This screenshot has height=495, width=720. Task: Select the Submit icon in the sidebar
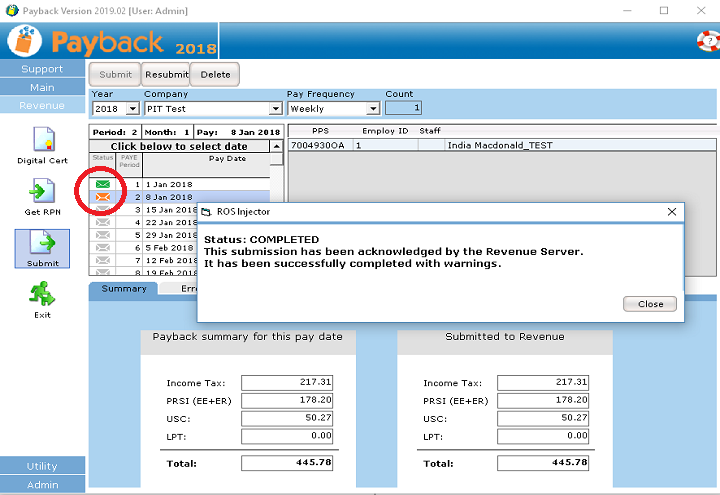[x=42, y=244]
